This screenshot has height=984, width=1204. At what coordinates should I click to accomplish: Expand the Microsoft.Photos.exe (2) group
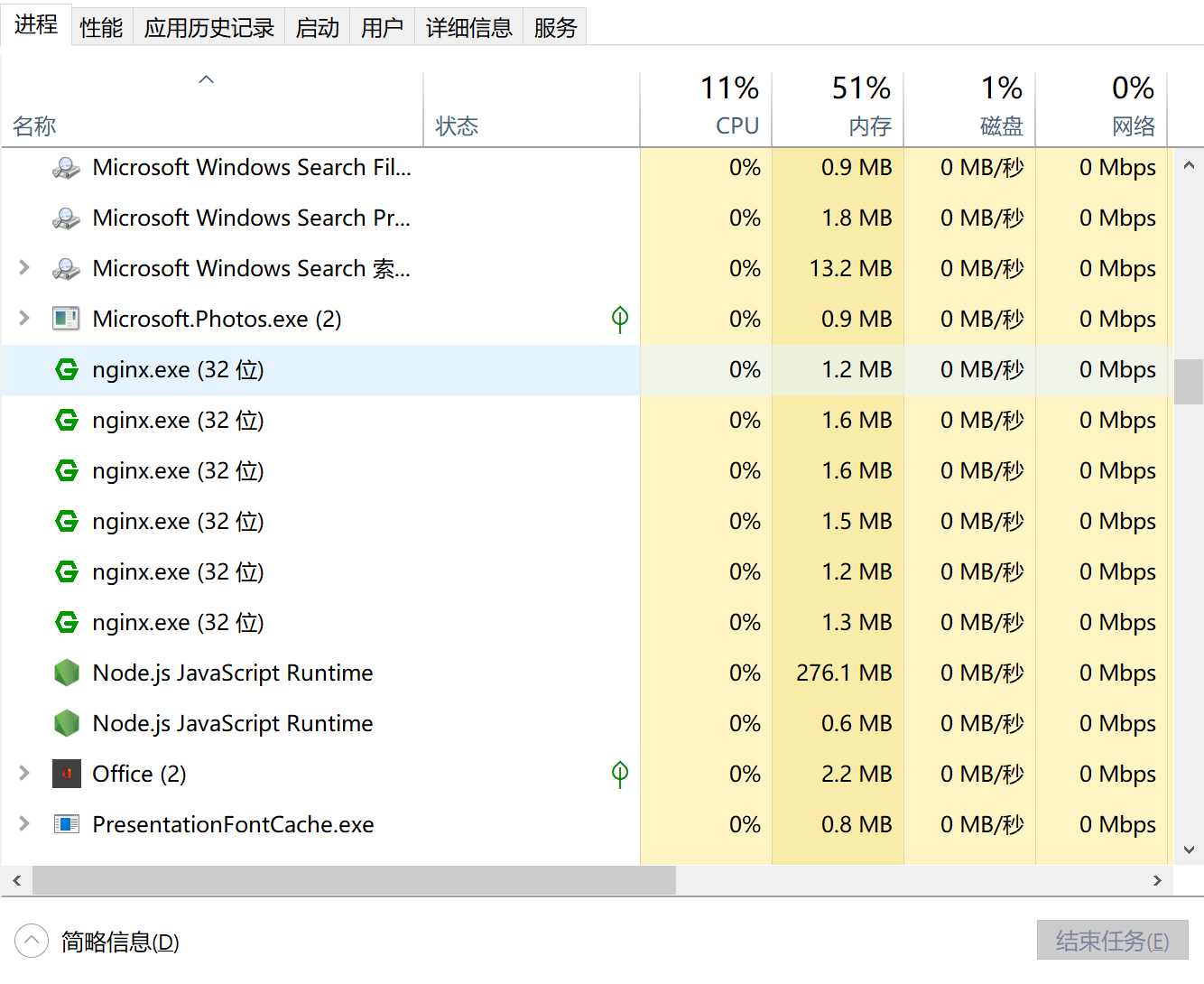24,319
